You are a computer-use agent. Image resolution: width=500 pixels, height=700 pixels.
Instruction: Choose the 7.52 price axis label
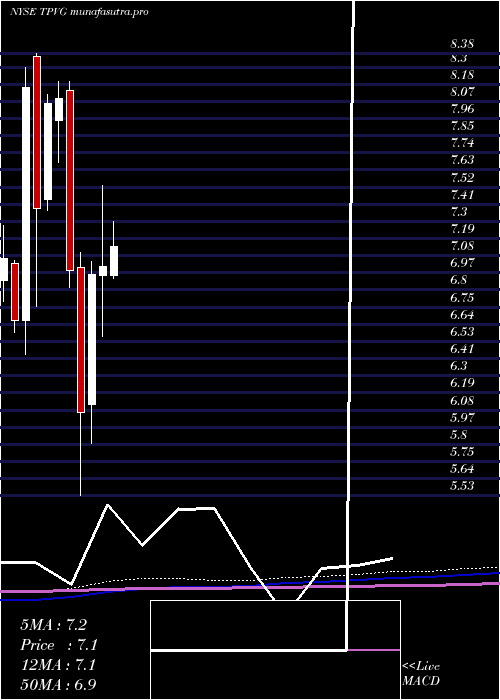point(462,178)
